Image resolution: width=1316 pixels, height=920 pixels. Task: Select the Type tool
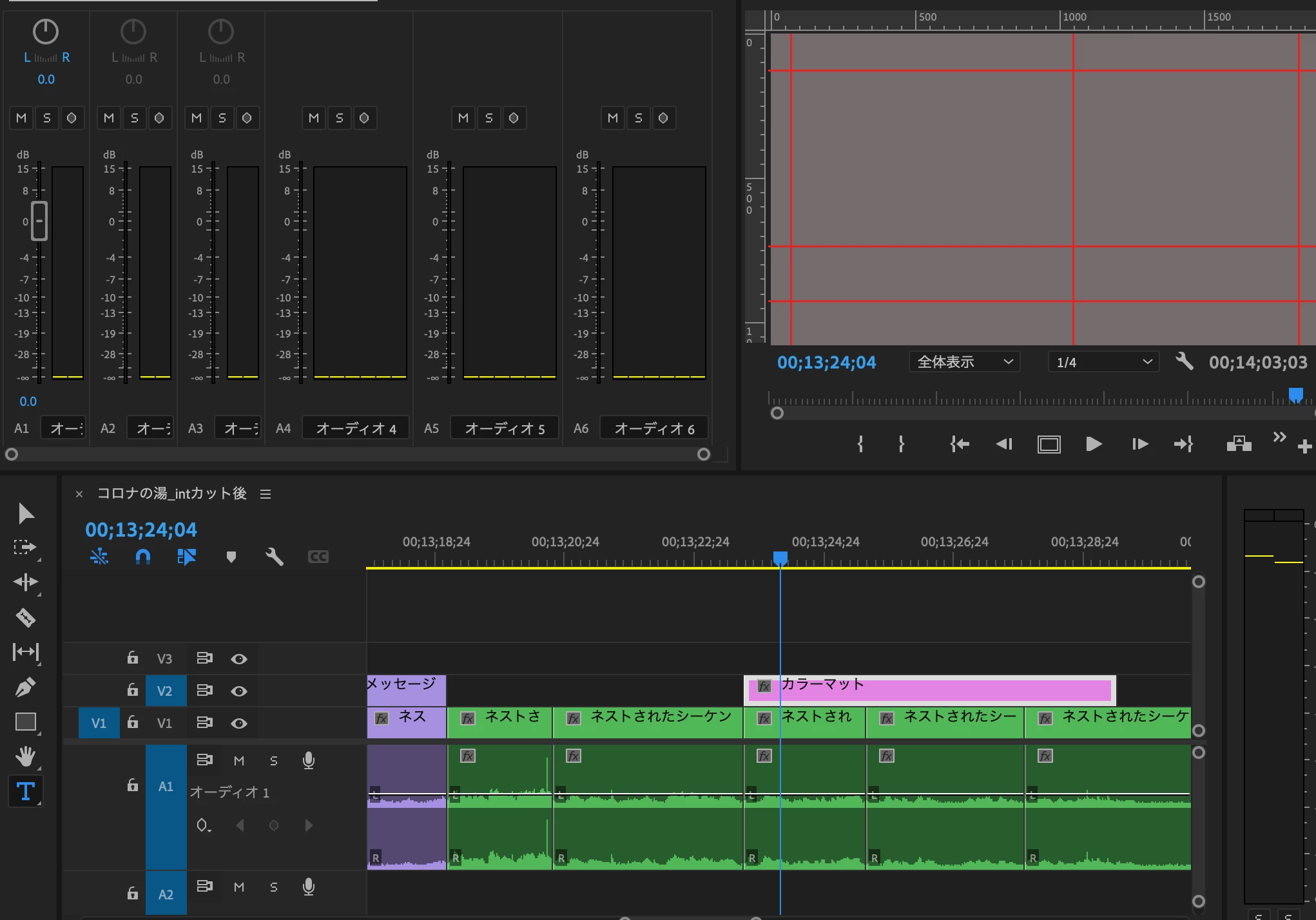[25, 791]
